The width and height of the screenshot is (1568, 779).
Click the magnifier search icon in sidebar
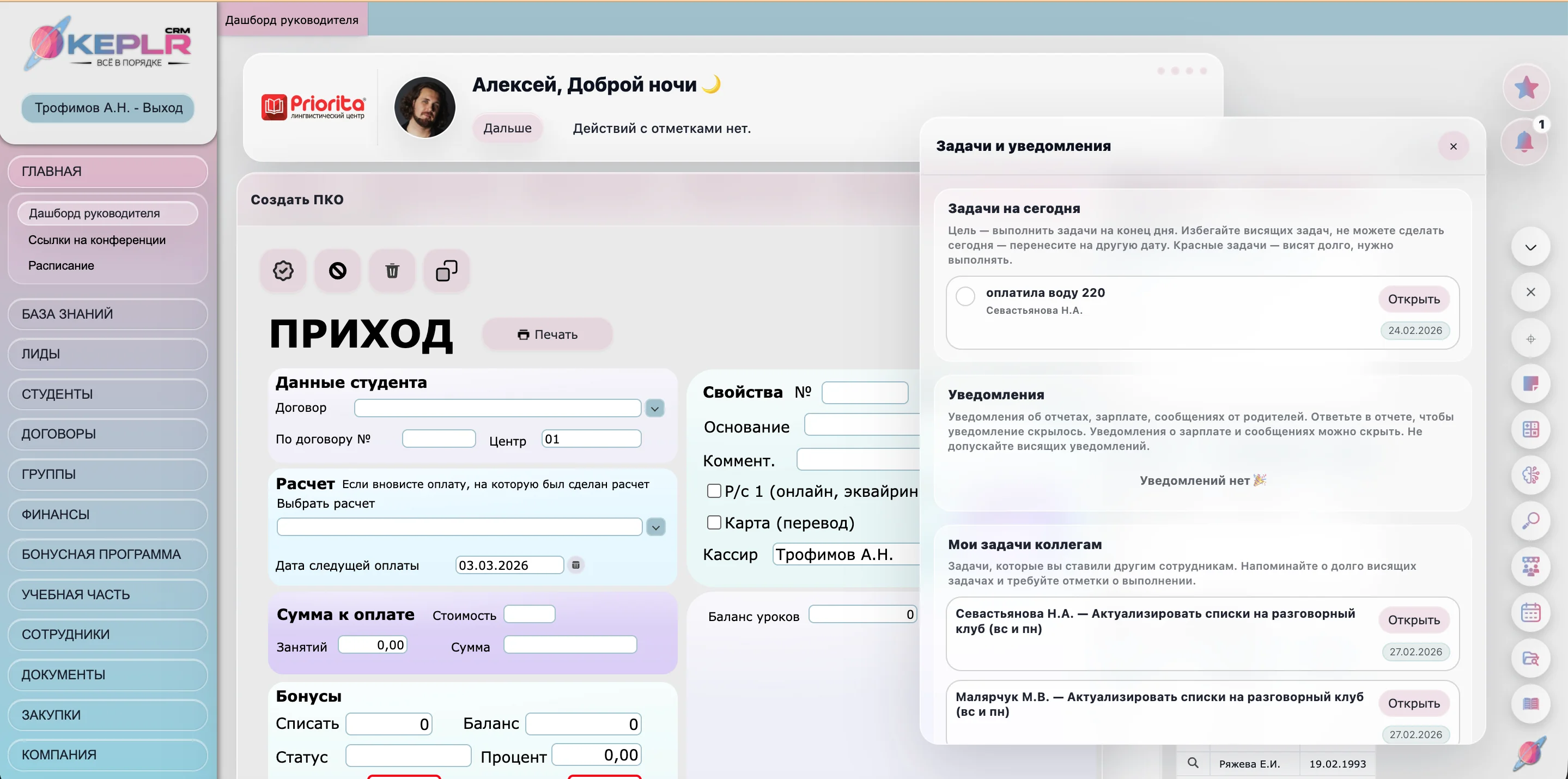1530,521
